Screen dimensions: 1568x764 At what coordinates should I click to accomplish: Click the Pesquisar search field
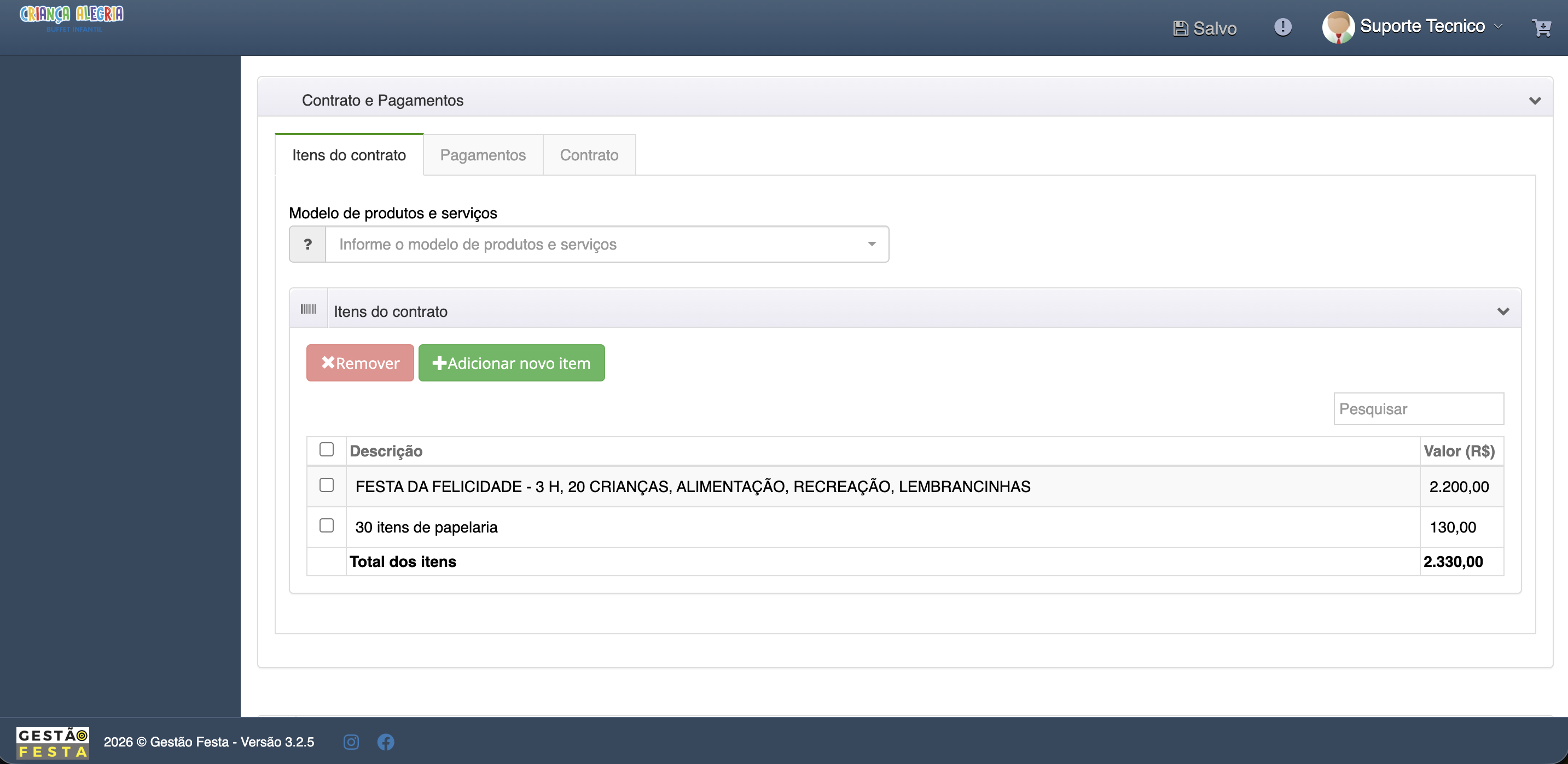point(1418,408)
